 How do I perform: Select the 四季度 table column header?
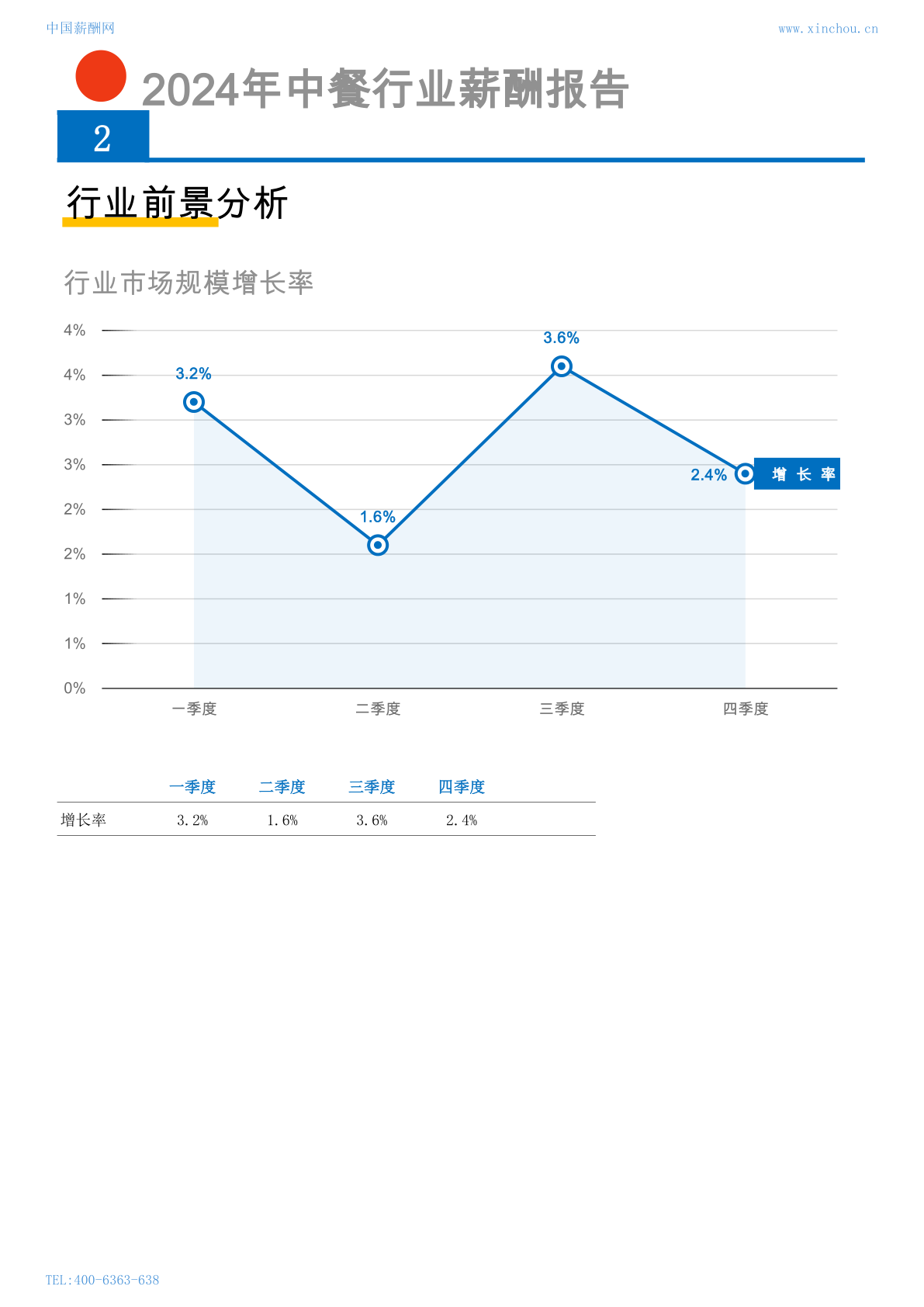[x=462, y=787]
